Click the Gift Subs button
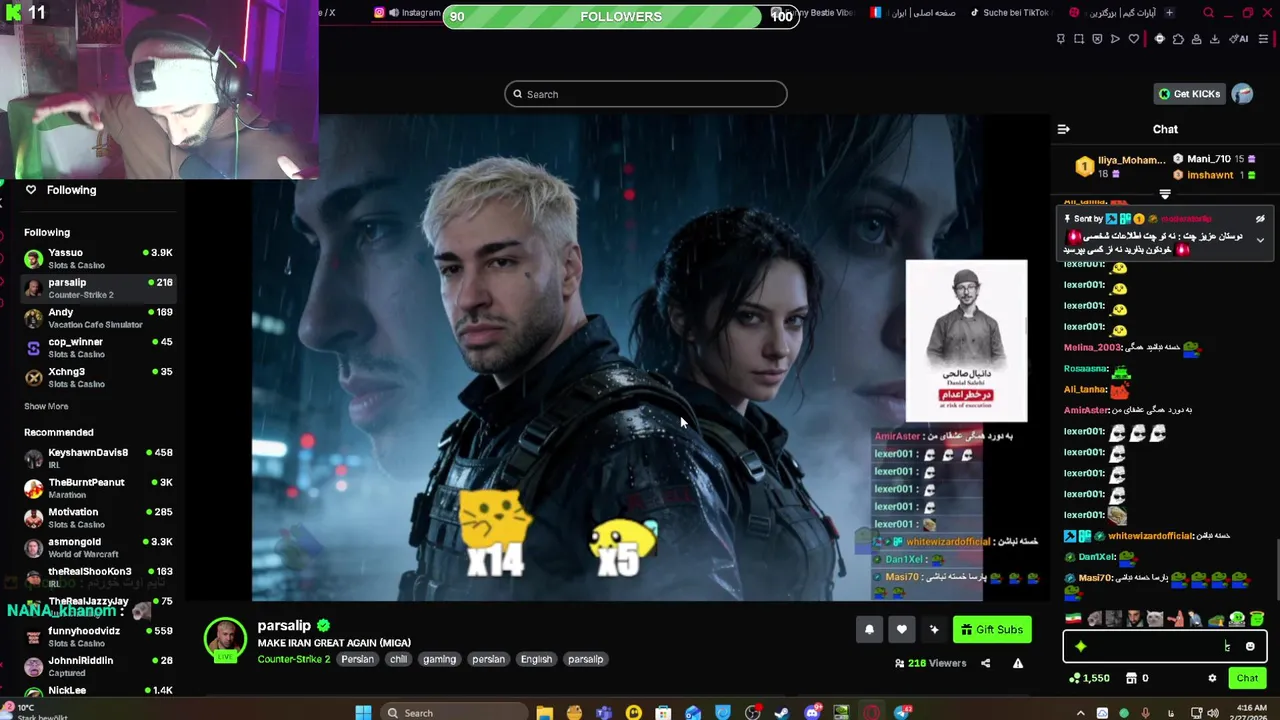The width and height of the screenshot is (1280, 720). coord(991,629)
